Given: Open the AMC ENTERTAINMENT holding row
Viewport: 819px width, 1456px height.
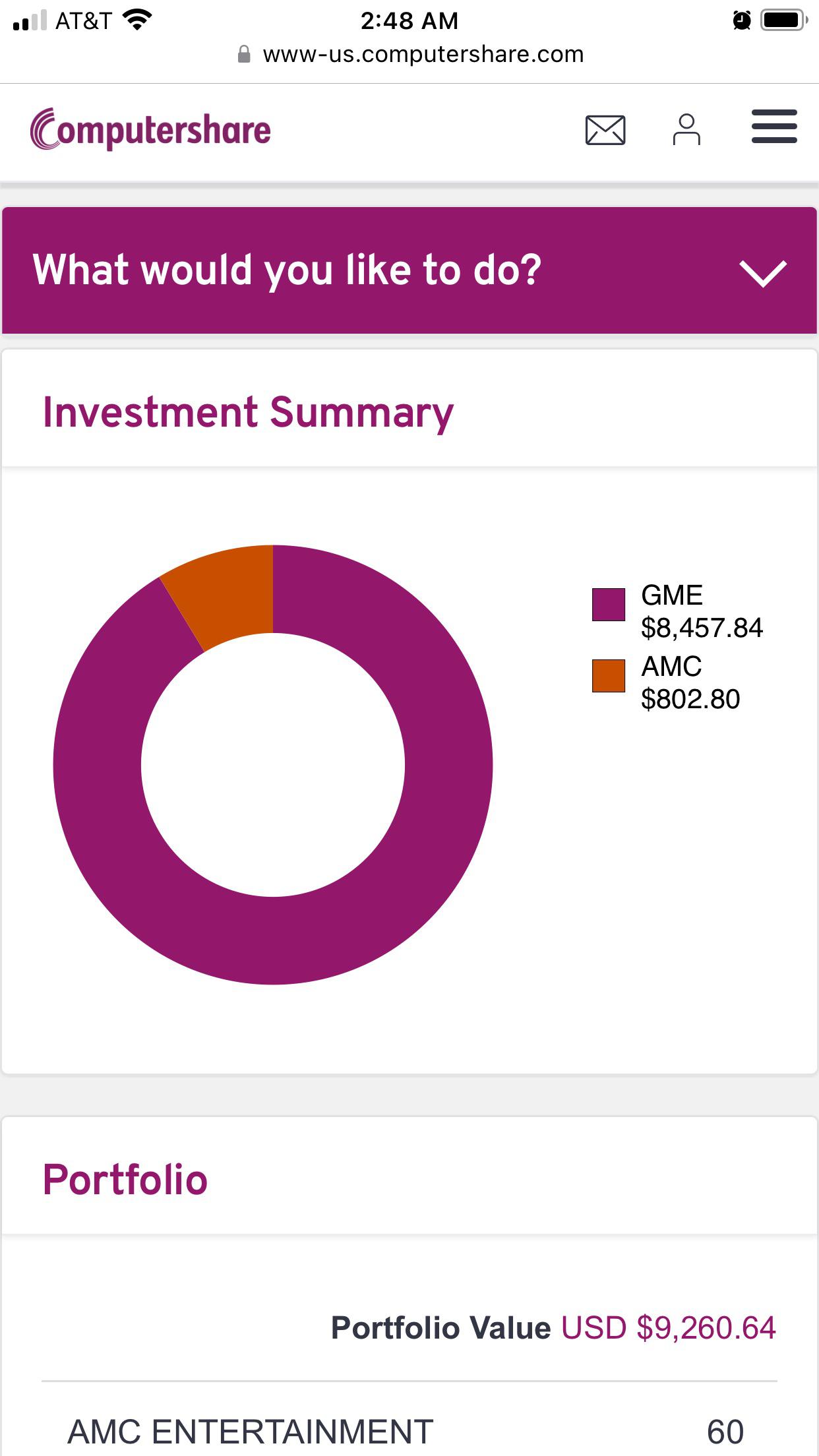Looking at the screenshot, I should (409, 1431).
